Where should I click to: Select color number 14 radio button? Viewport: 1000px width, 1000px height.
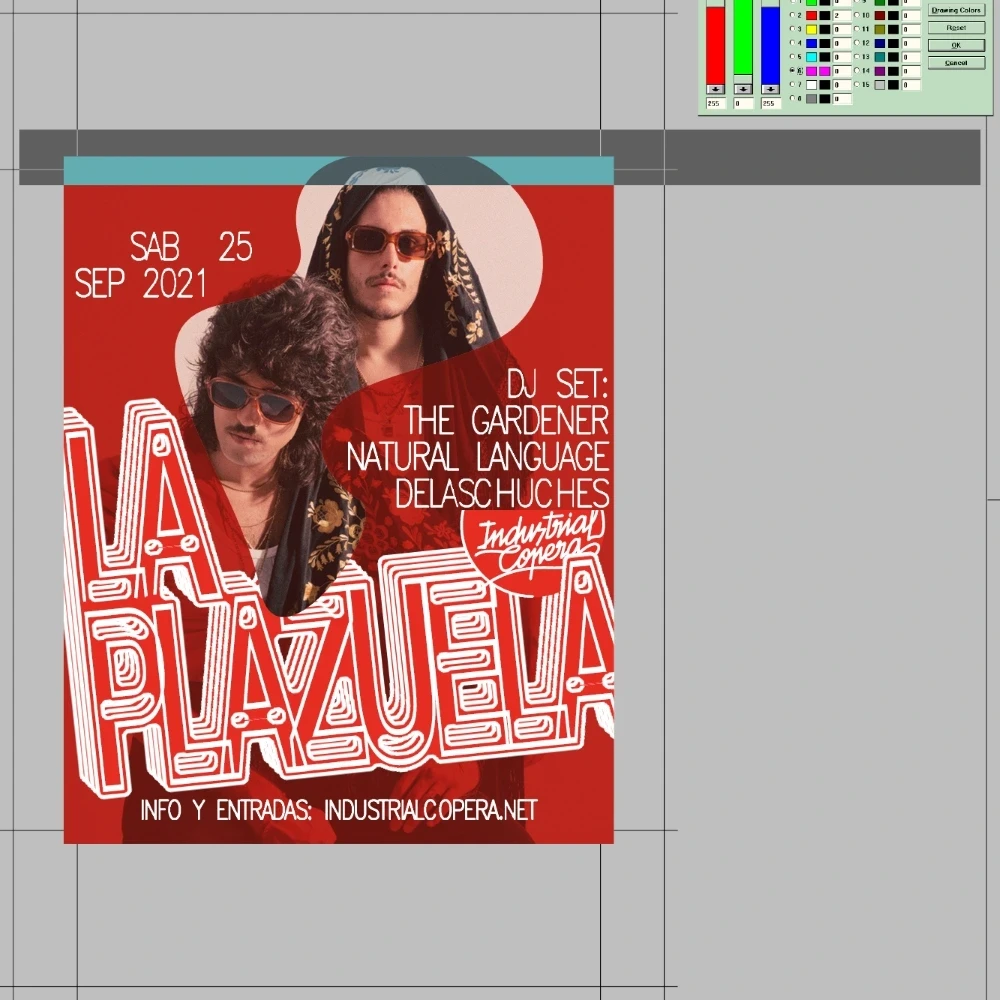(857, 70)
